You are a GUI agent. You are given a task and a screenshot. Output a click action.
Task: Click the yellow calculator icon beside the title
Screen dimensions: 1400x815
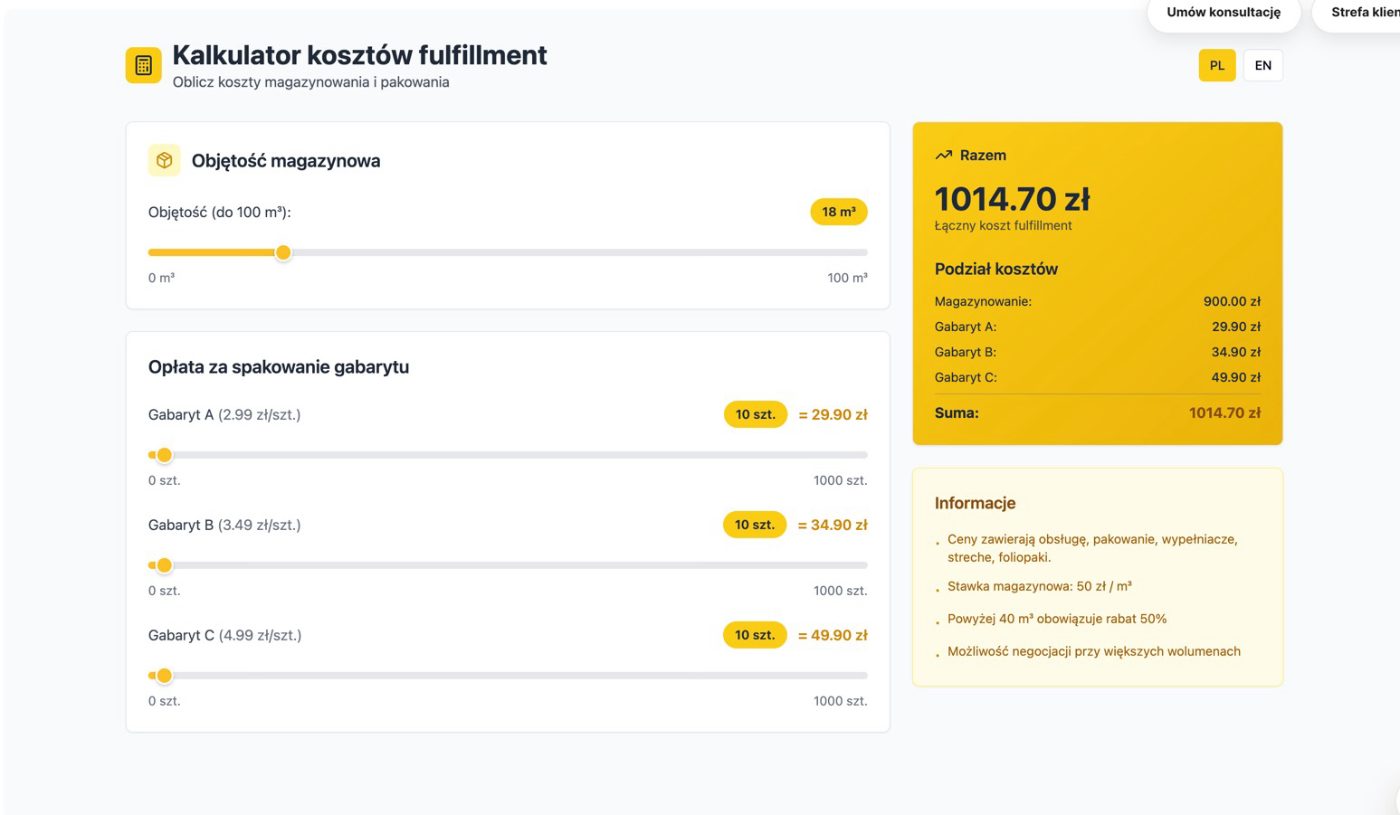coord(143,65)
